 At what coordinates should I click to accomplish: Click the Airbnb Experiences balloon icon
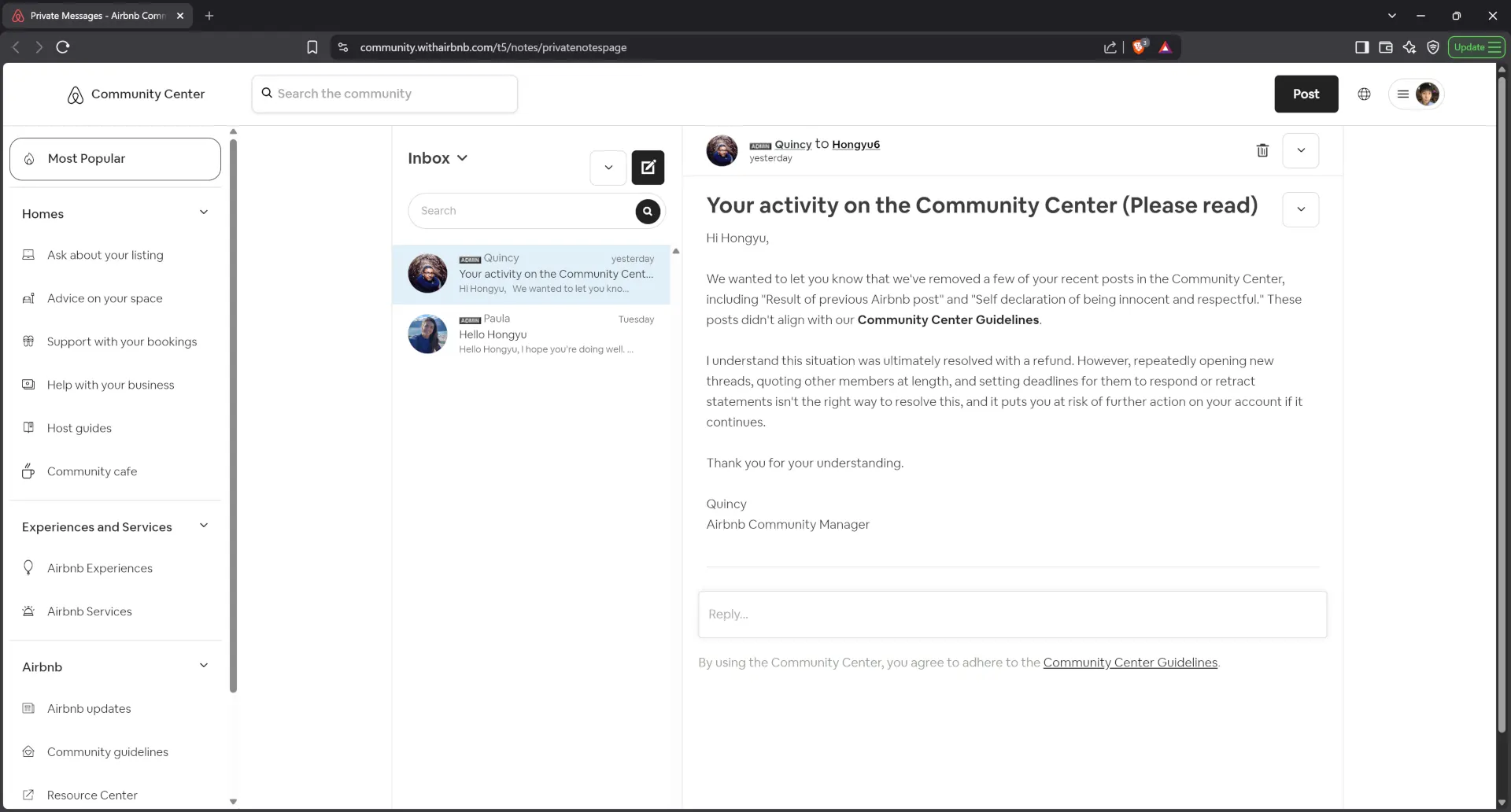point(28,567)
